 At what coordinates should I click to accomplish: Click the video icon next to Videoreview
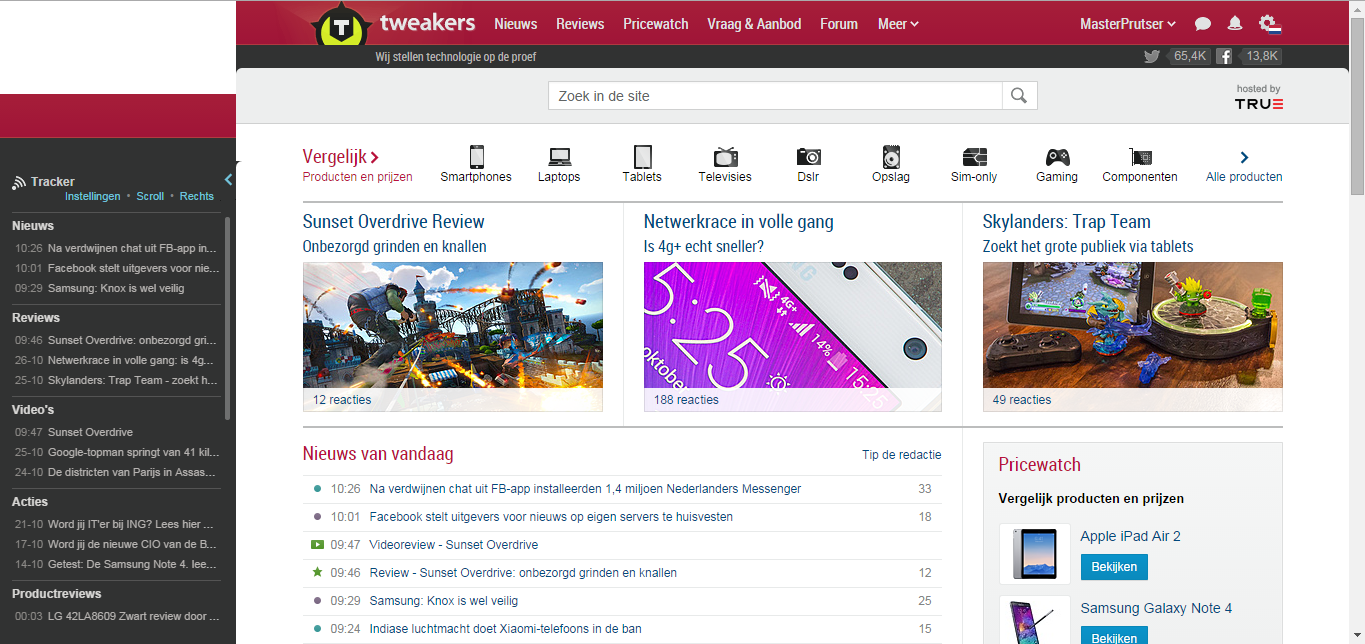318,545
